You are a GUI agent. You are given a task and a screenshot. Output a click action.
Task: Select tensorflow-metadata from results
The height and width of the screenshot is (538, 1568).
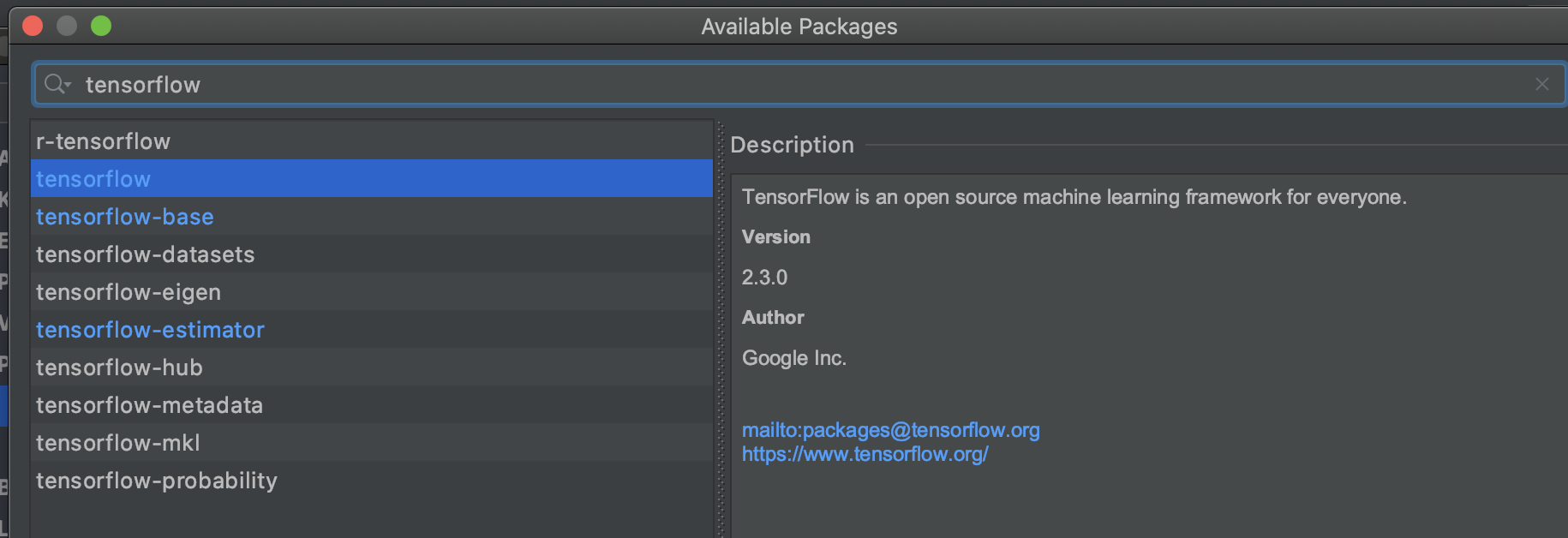pyautogui.click(x=149, y=405)
